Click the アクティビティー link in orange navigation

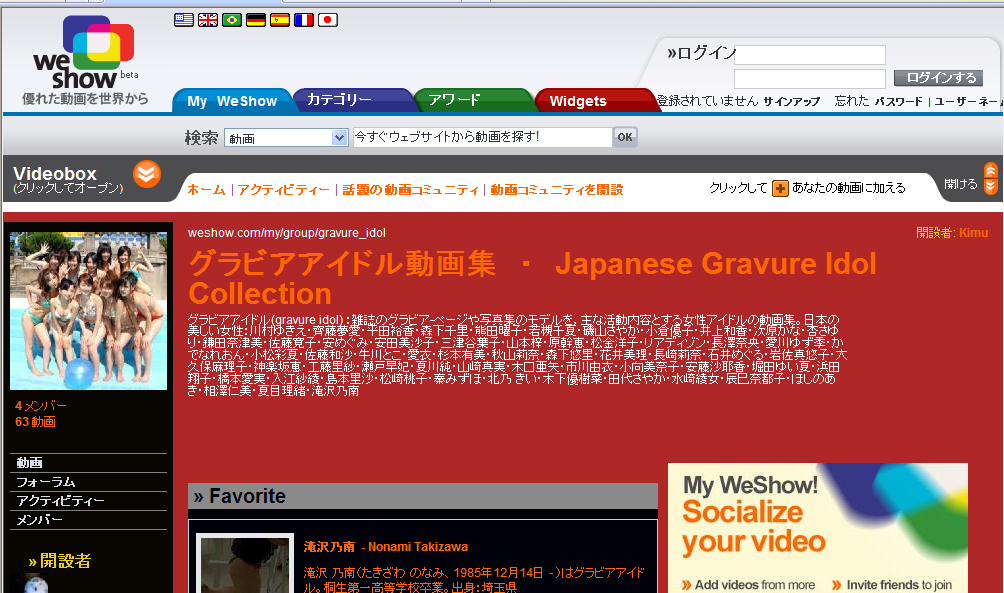[x=283, y=190]
